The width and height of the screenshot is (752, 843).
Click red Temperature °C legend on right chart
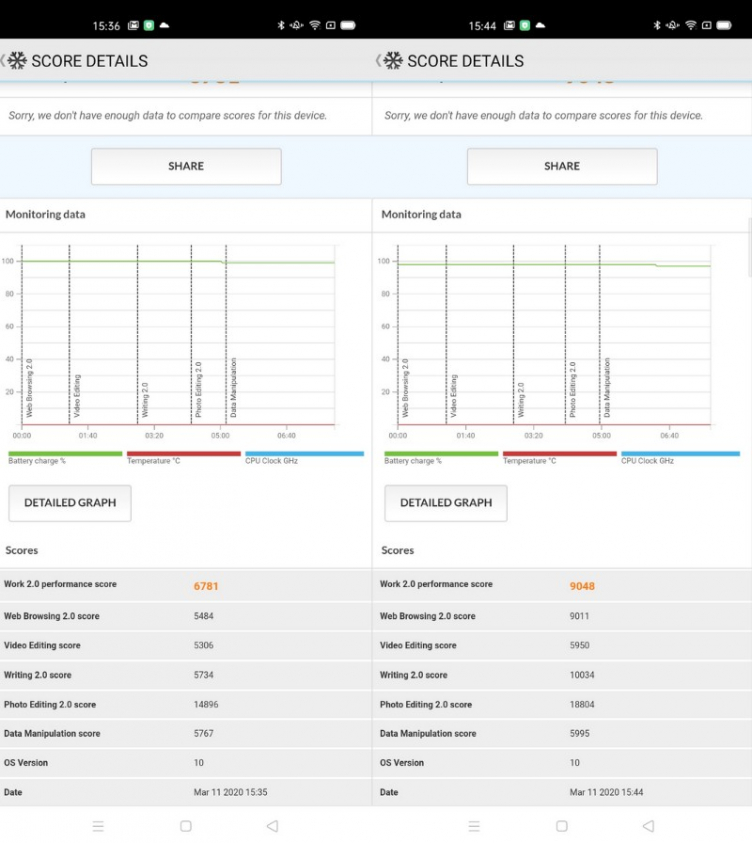pyautogui.click(x=559, y=454)
